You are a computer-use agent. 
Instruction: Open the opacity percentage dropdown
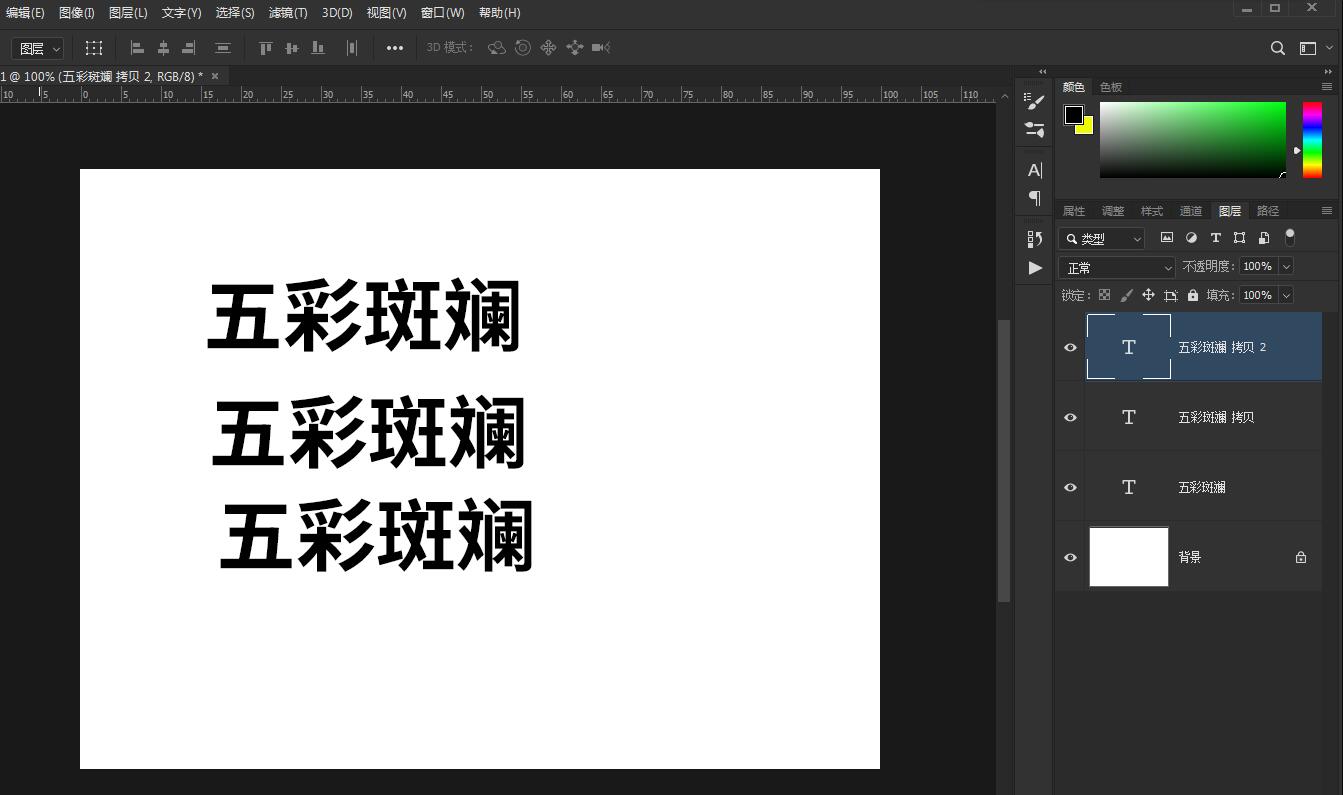[1286, 266]
